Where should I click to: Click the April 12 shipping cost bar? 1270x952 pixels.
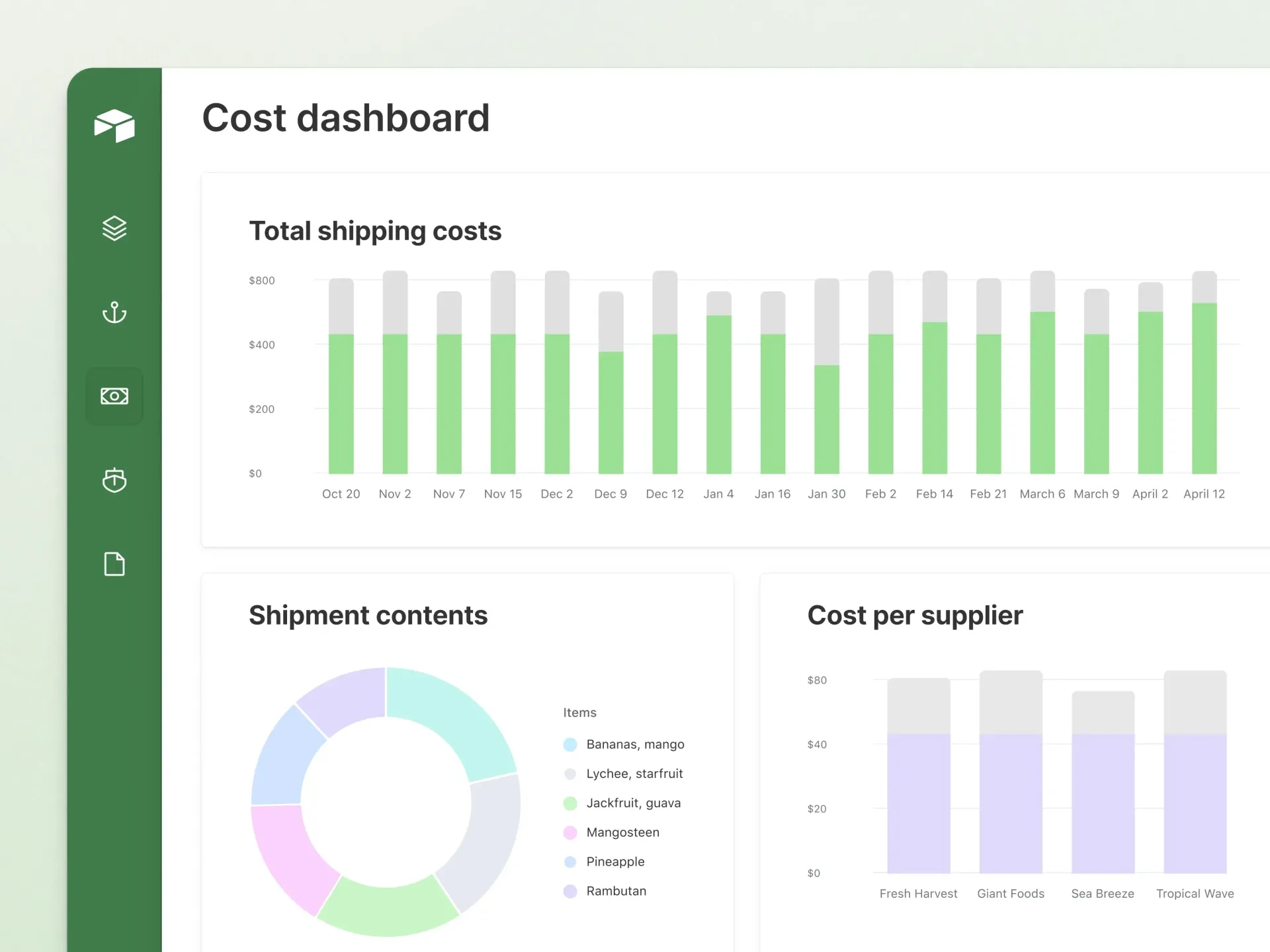coord(1204,390)
